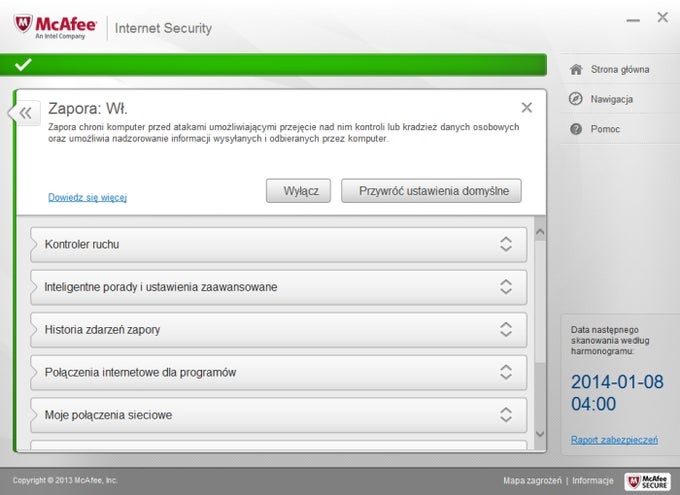Click the Copyright 2013 McAfee text
The width and height of the screenshot is (680, 495).
point(65,480)
